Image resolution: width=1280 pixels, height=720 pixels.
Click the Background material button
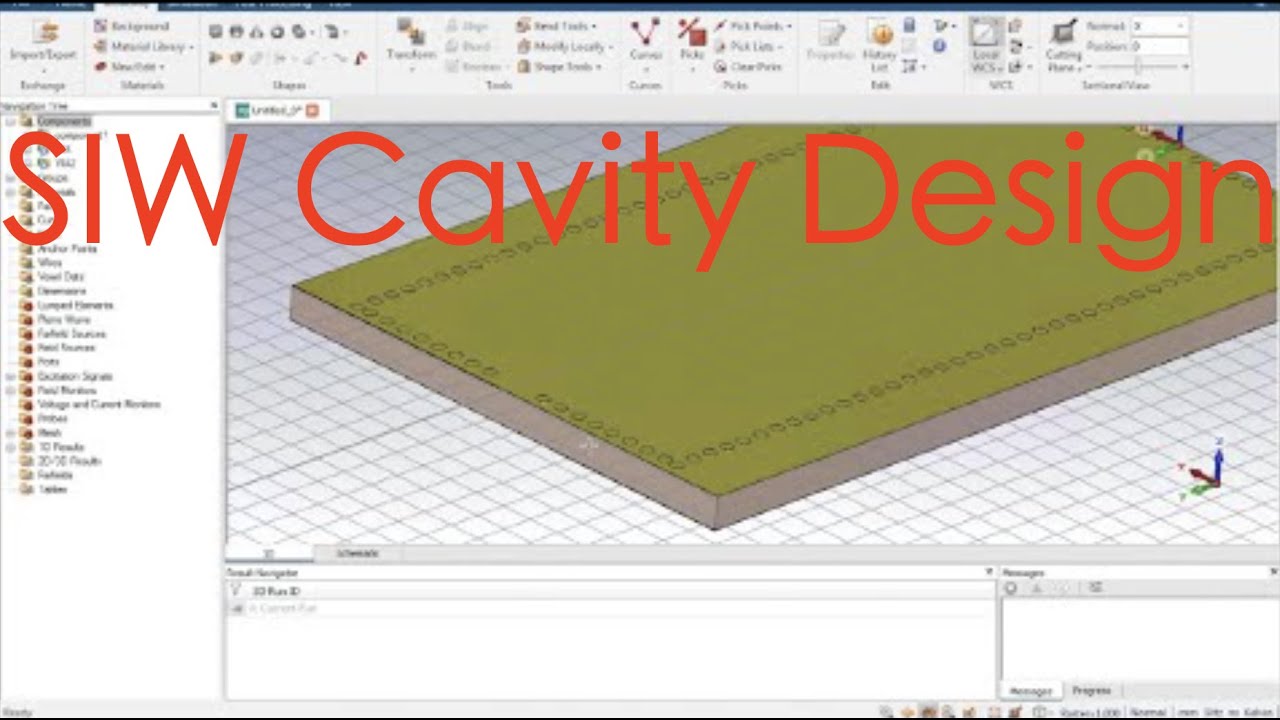tap(132, 25)
